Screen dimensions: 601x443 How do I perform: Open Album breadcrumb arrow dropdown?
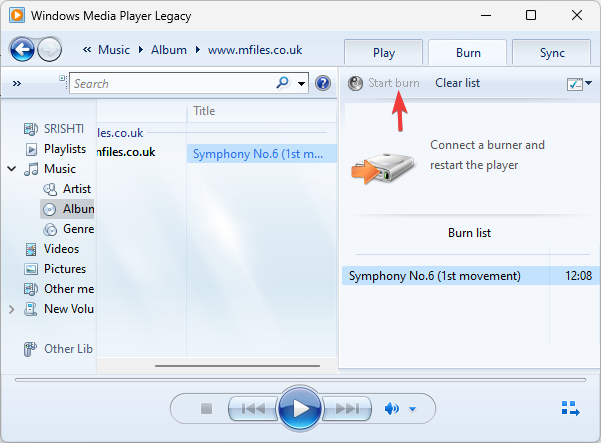click(197, 50)
